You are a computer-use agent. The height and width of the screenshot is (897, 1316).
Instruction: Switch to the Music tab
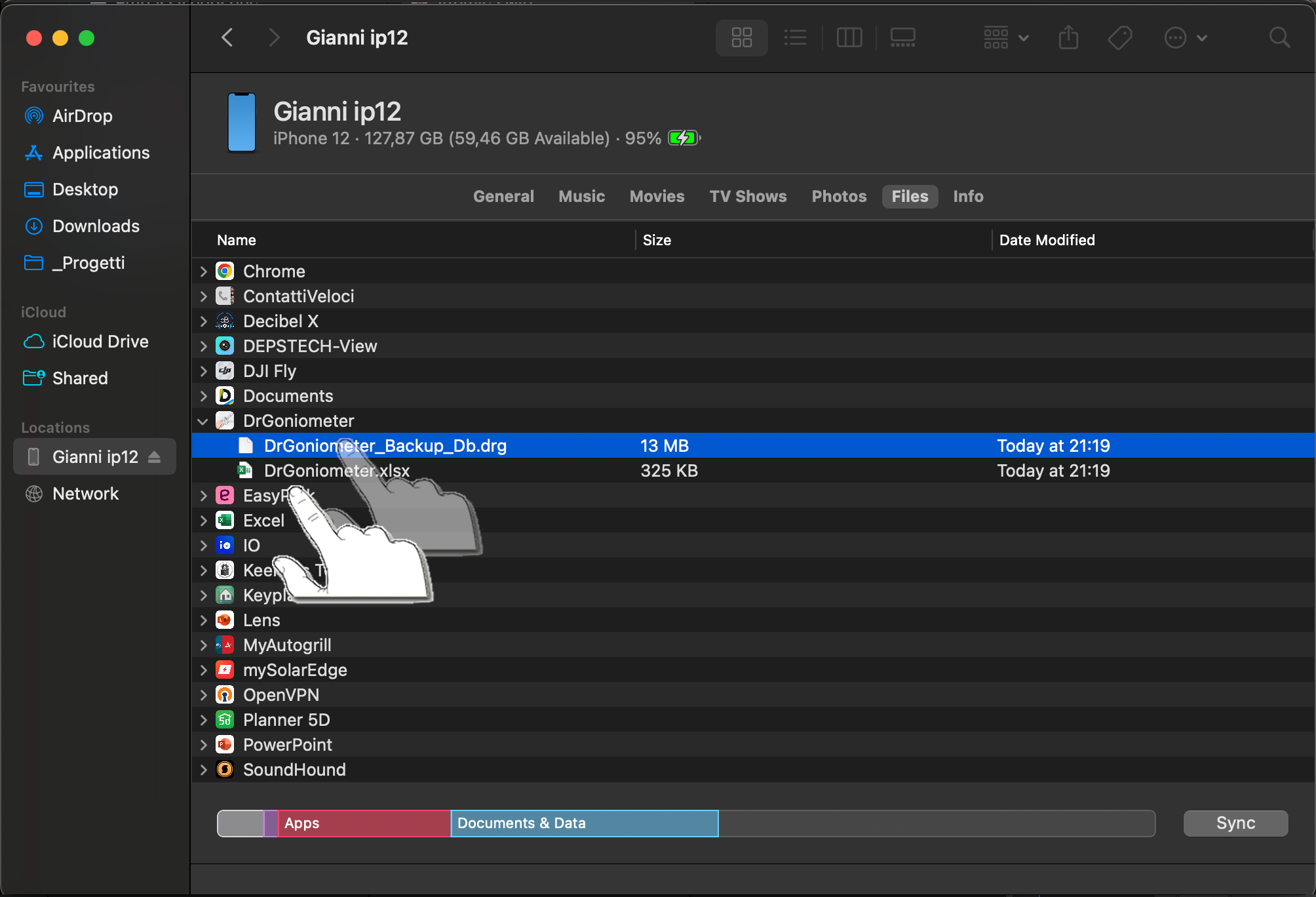(581, 196)
